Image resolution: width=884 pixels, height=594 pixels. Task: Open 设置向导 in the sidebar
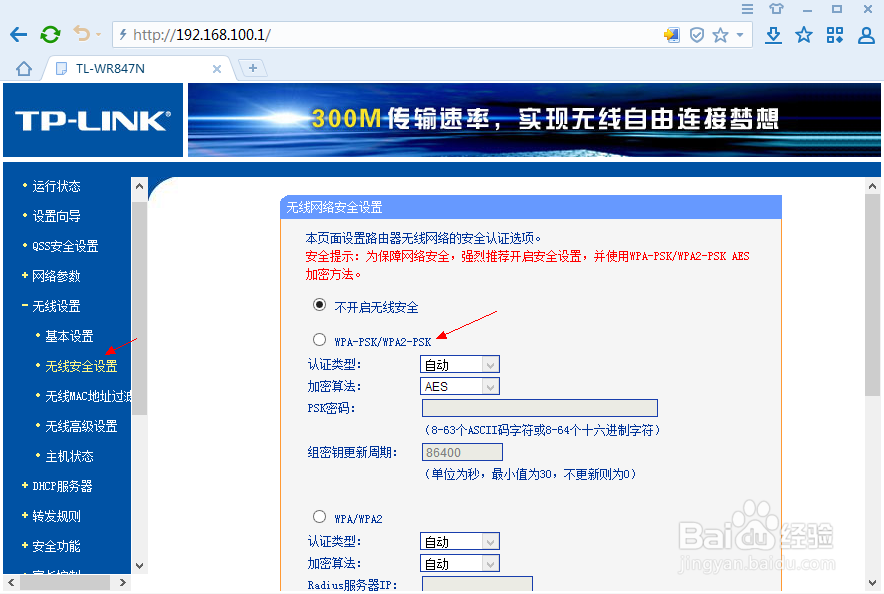coord(56,216)
